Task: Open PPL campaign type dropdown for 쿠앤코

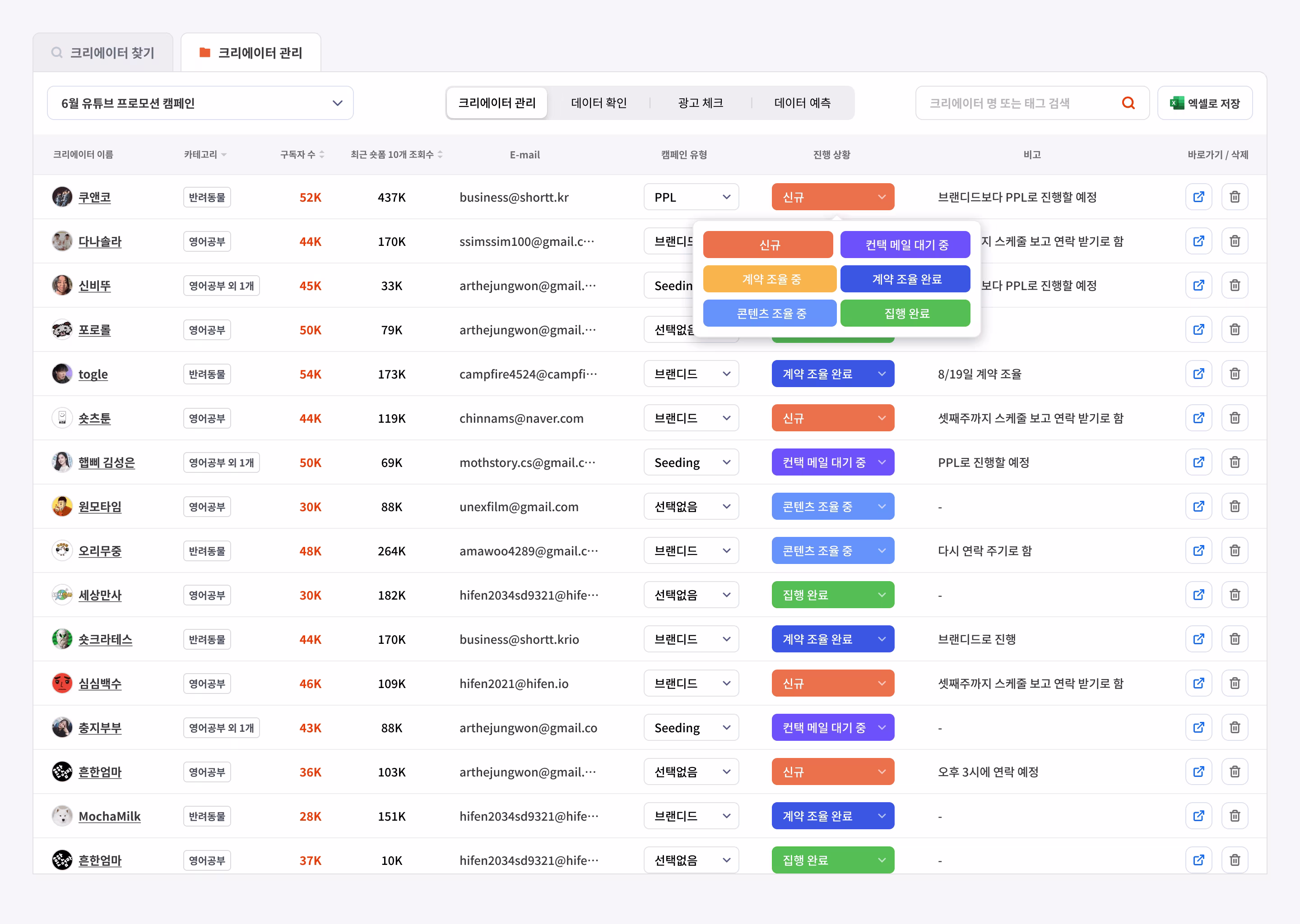Action: pyautogui.click(x=691, y=197)
